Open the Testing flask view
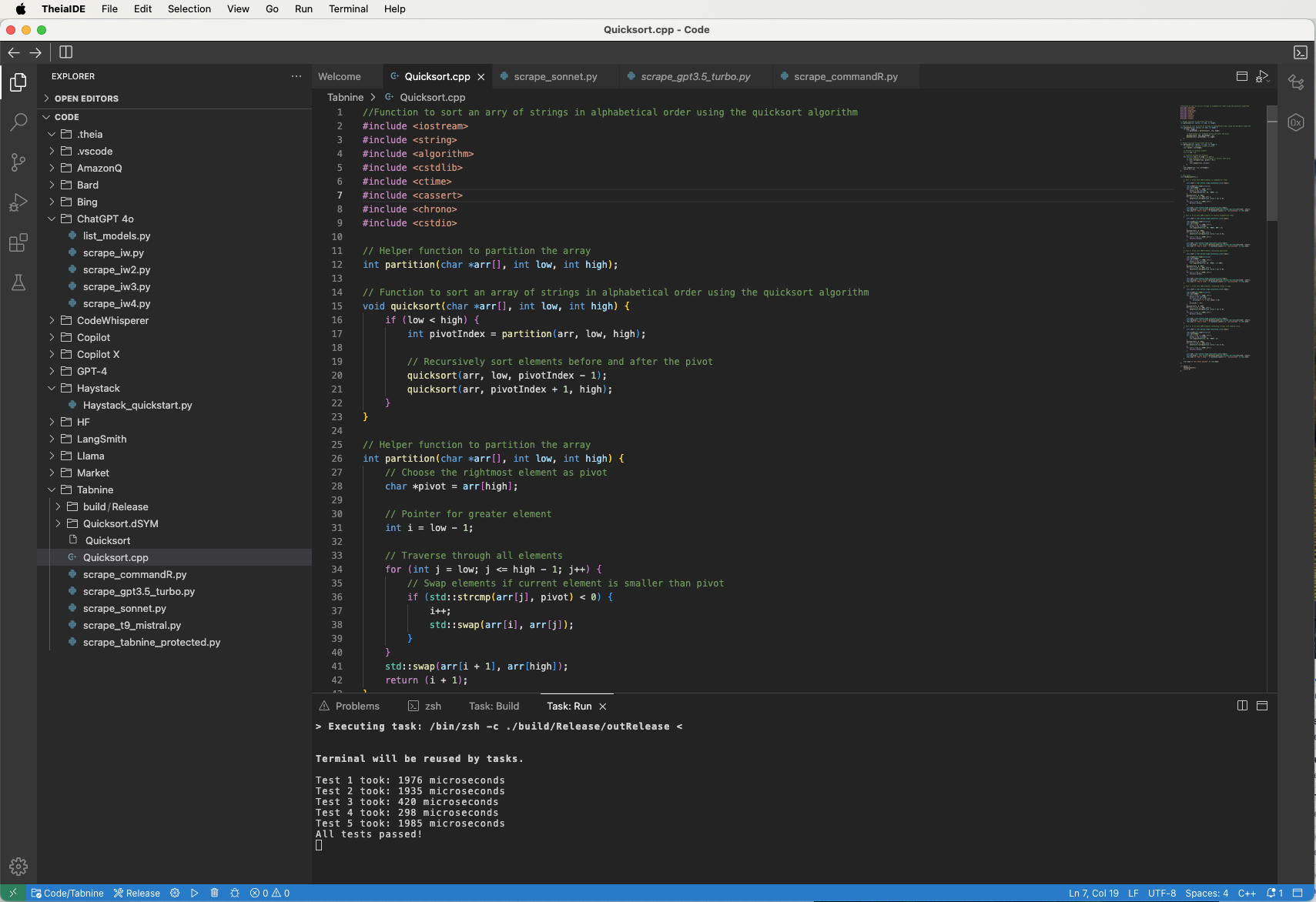The height and width of the screenshot is (902, 1316). click(18, 282)
